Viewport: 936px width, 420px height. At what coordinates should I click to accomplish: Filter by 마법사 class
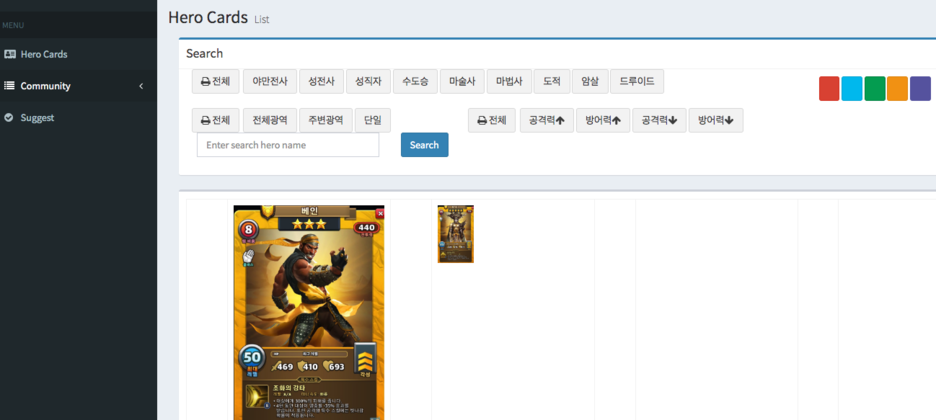pos(509,81)
